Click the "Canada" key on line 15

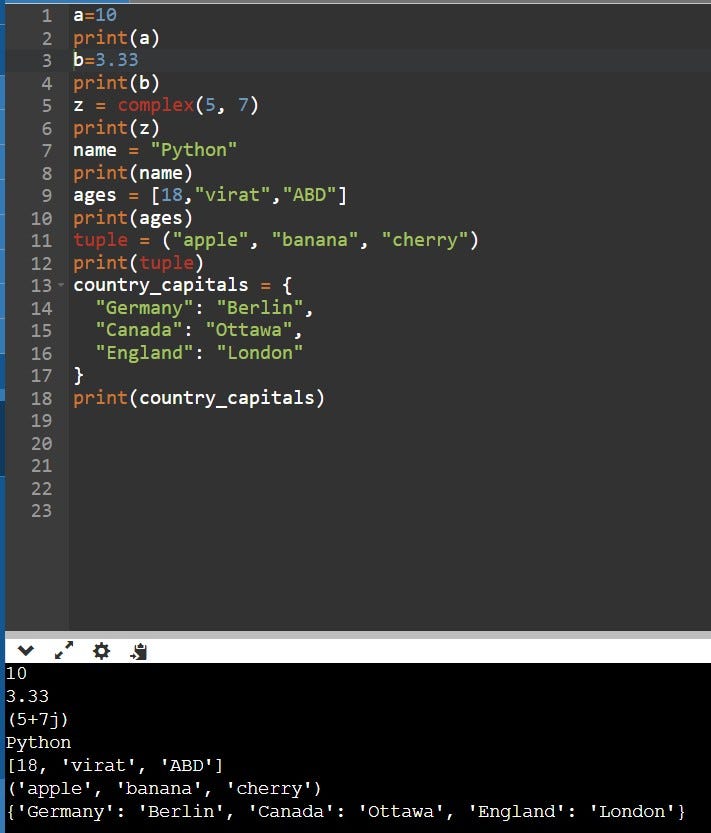click(x=139, y=330)
